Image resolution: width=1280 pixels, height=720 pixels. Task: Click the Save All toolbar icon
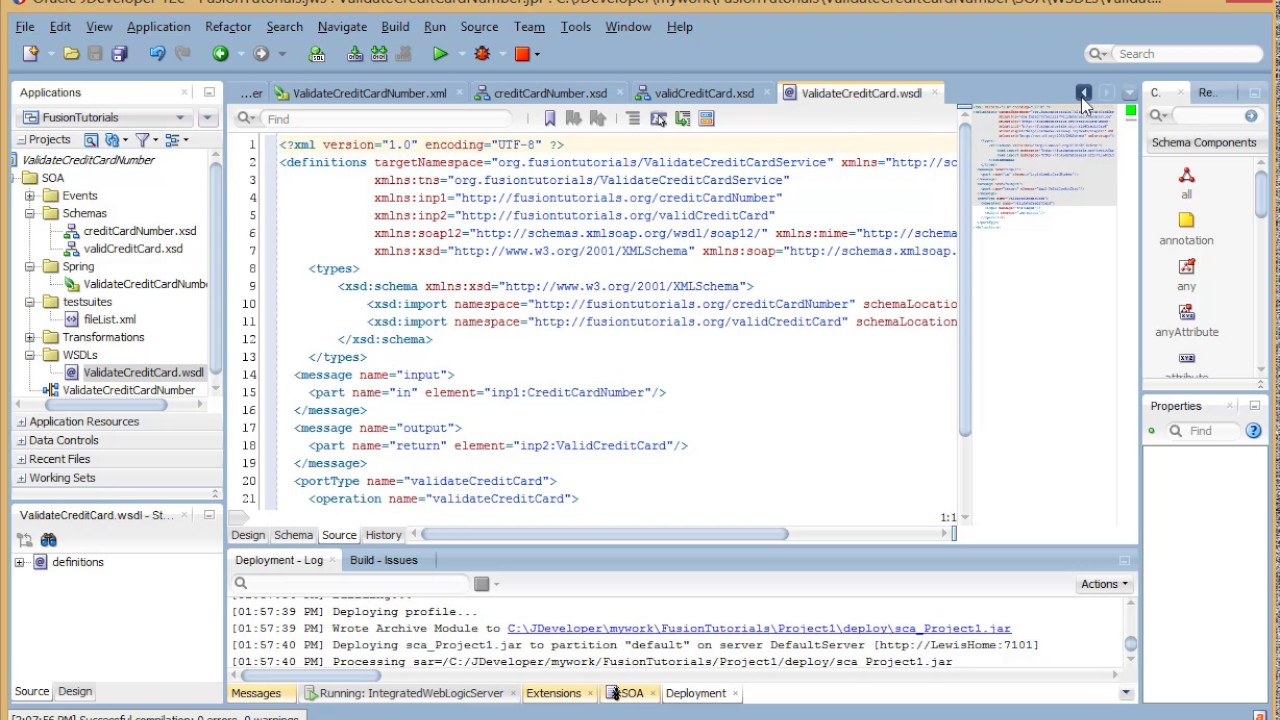tap(119, 54)
